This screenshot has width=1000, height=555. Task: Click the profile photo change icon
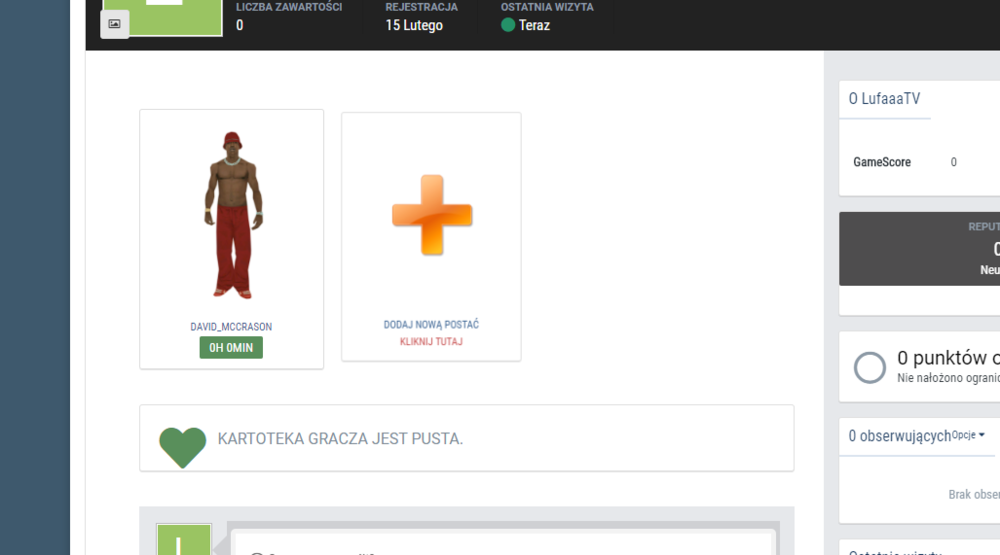114,24
